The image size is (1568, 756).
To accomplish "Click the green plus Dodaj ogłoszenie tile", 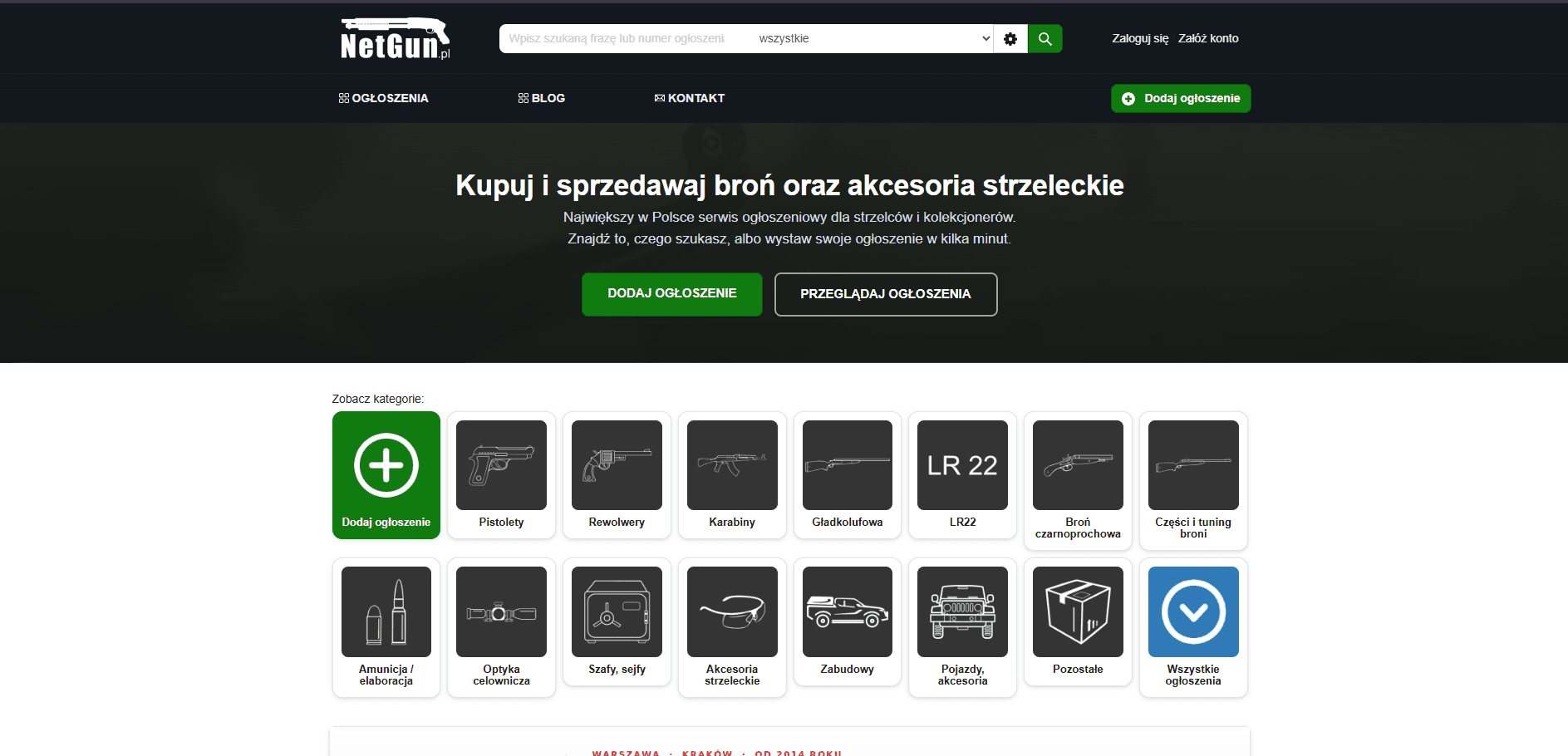I will [386, 475].
